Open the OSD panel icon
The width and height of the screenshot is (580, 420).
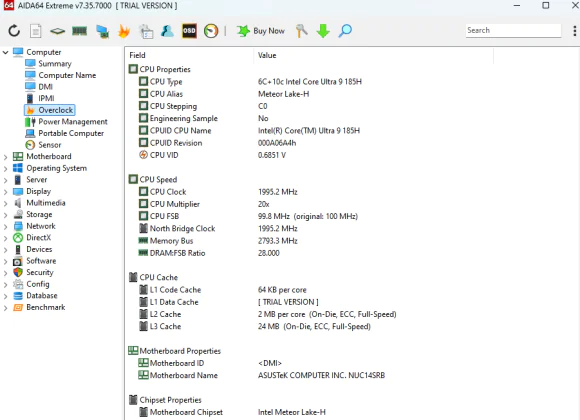point(189,31)
